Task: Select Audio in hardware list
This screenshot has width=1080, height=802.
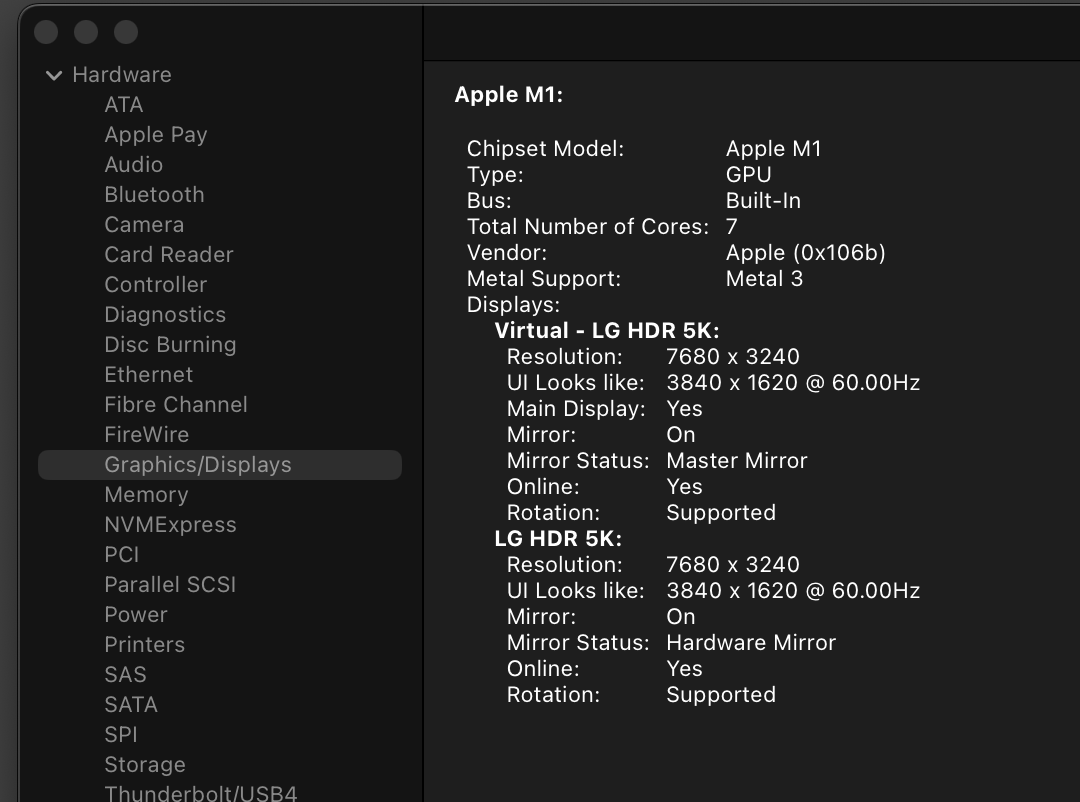Action: click(x=133, y=165)
